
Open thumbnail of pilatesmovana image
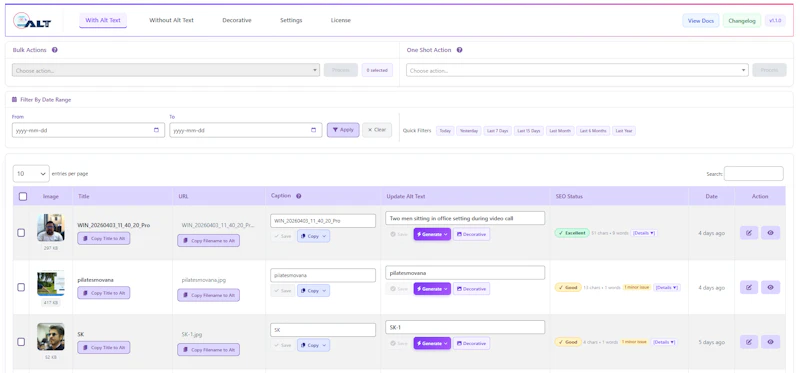tap(51, 282)
